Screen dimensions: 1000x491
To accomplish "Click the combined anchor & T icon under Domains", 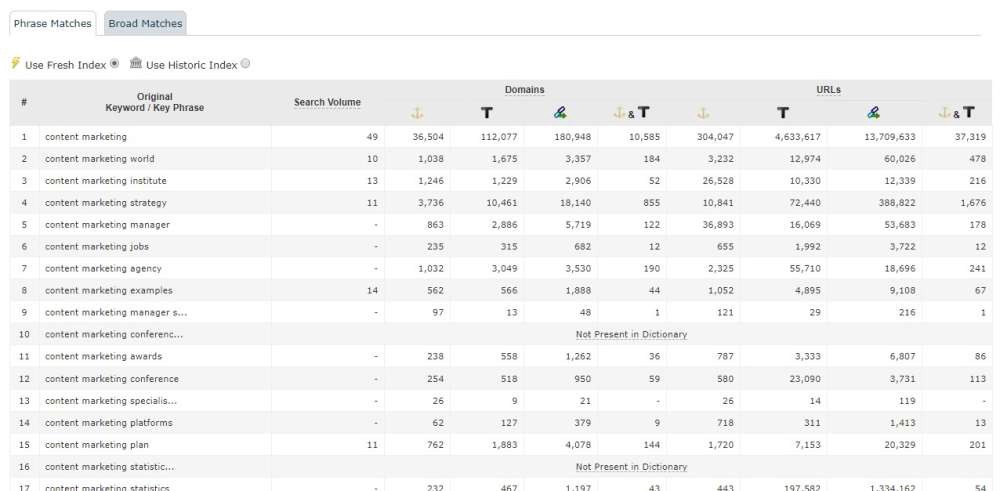I will (x=631, y=113).
